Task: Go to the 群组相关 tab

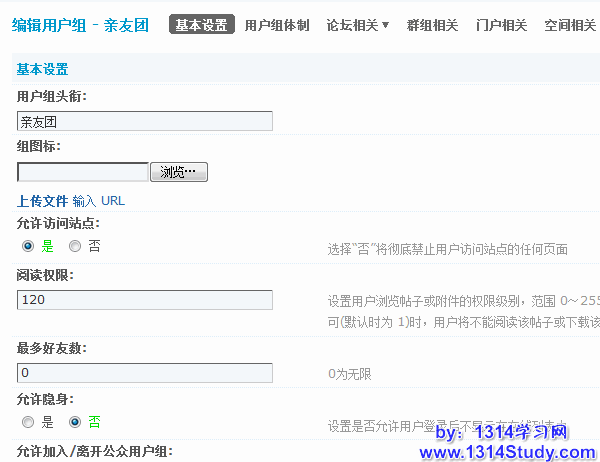Action: [434, 25]
